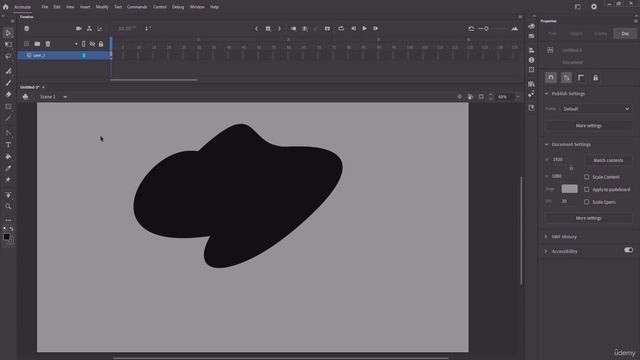This screenshot has height=360, width=640.
Task: Toggle loop playback button
Action: pyautogui.click(x=341, y=29)
